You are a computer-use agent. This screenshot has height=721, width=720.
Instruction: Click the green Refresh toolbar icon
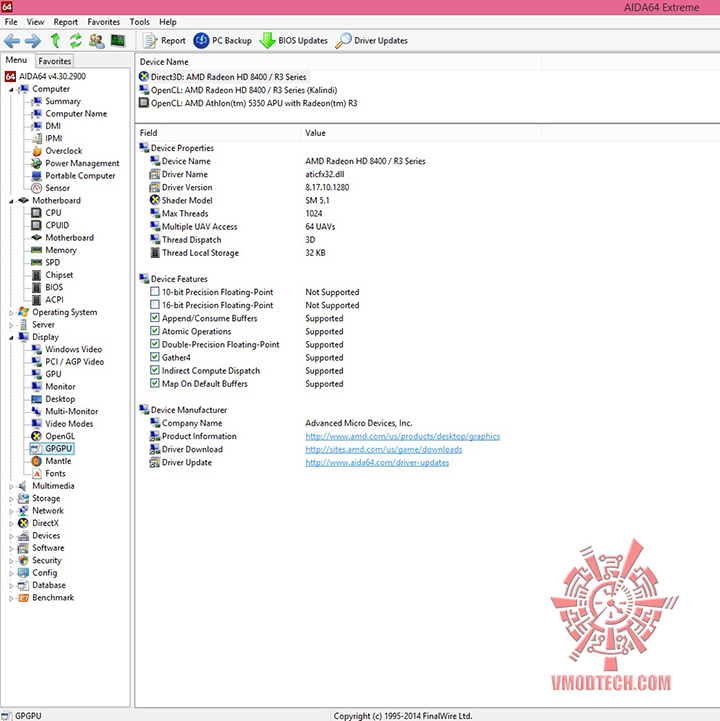[76, 40]
